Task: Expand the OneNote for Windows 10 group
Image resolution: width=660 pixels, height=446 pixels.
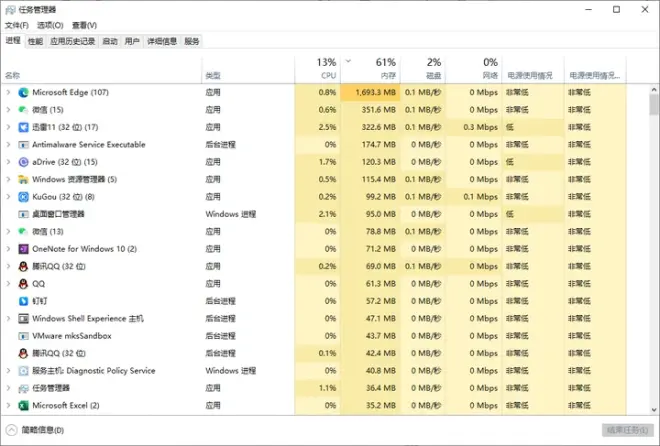Action: (8, 249)
